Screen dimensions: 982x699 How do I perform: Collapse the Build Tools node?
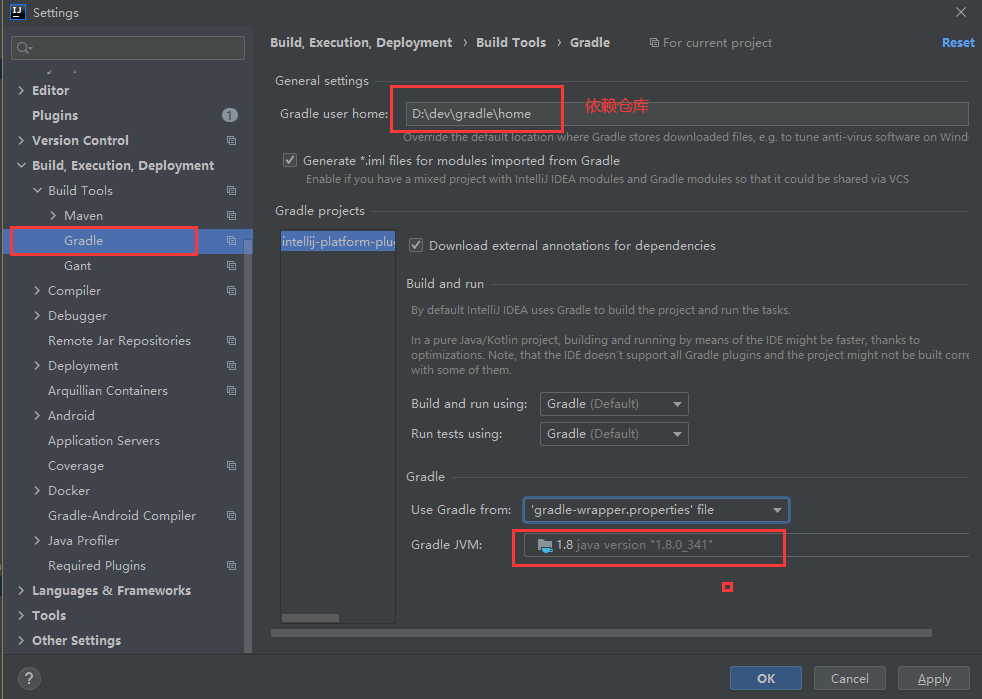37,190
